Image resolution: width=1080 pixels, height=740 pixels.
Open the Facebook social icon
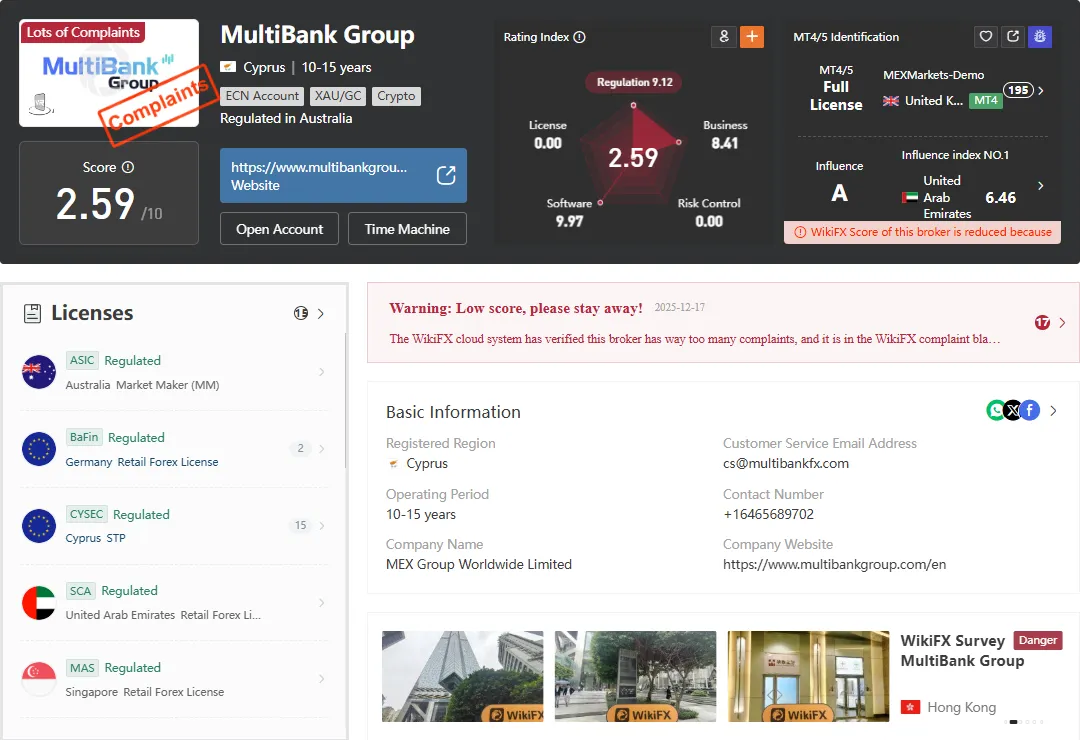point(1030,411)
